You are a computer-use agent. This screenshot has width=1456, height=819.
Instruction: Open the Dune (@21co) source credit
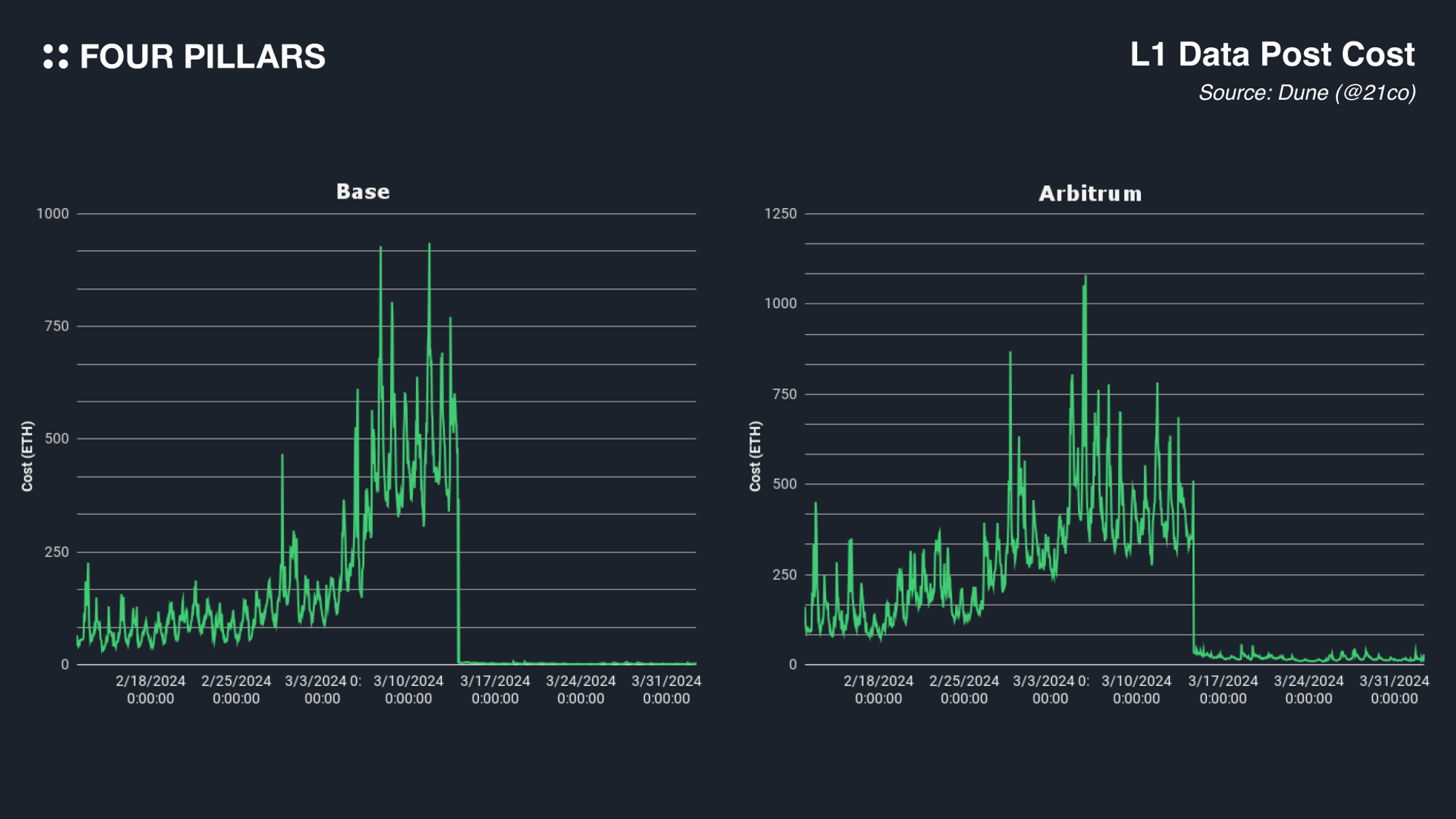[x=1307, y=93]
